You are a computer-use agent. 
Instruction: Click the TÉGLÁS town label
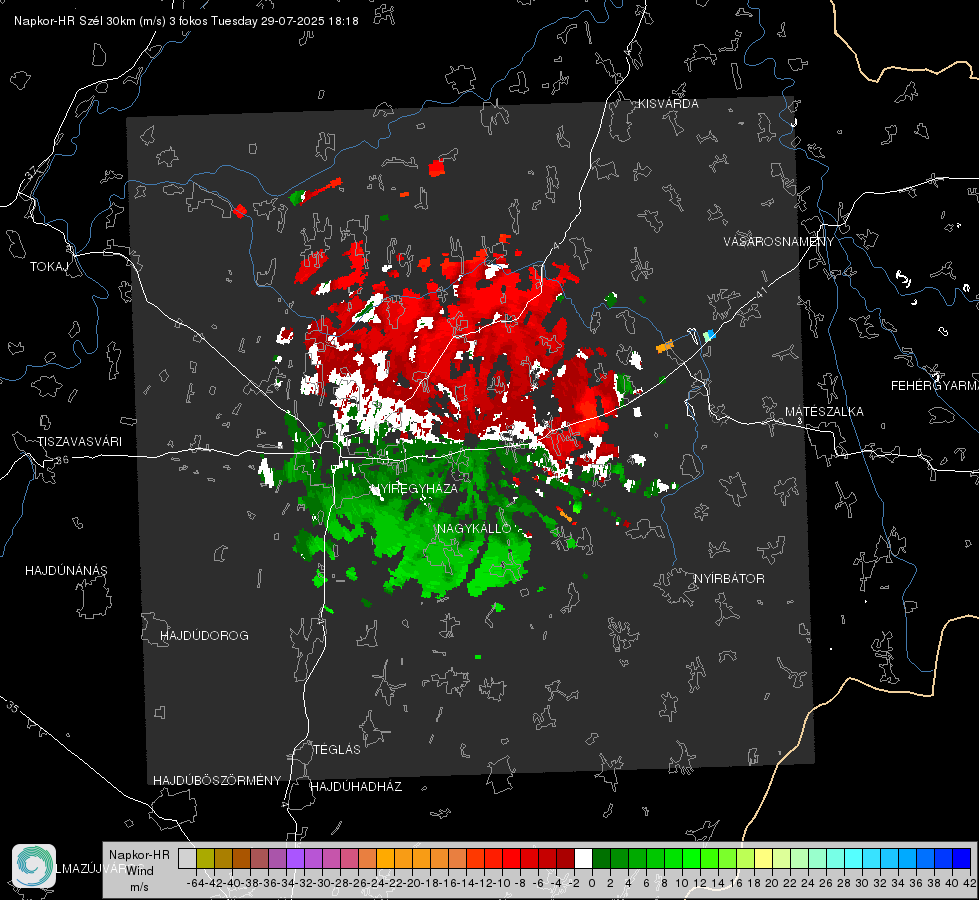[337, 749]
